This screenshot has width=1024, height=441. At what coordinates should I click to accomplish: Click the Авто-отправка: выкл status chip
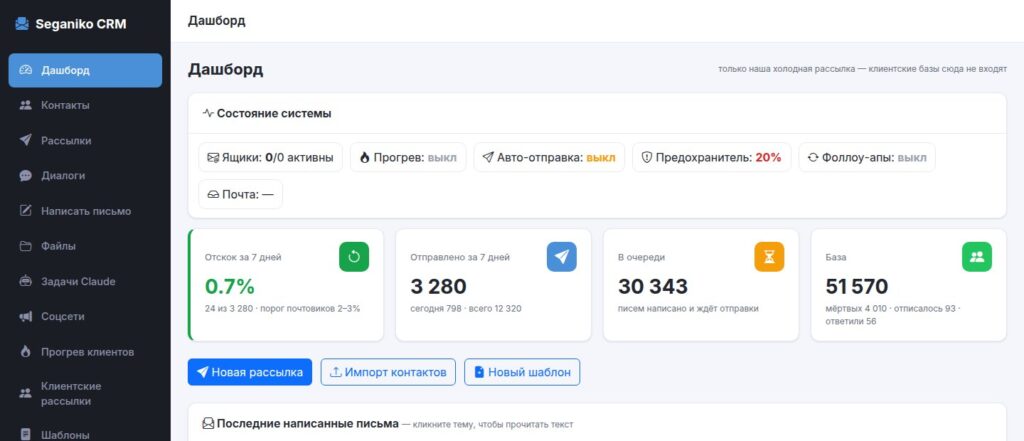point(549,157)
